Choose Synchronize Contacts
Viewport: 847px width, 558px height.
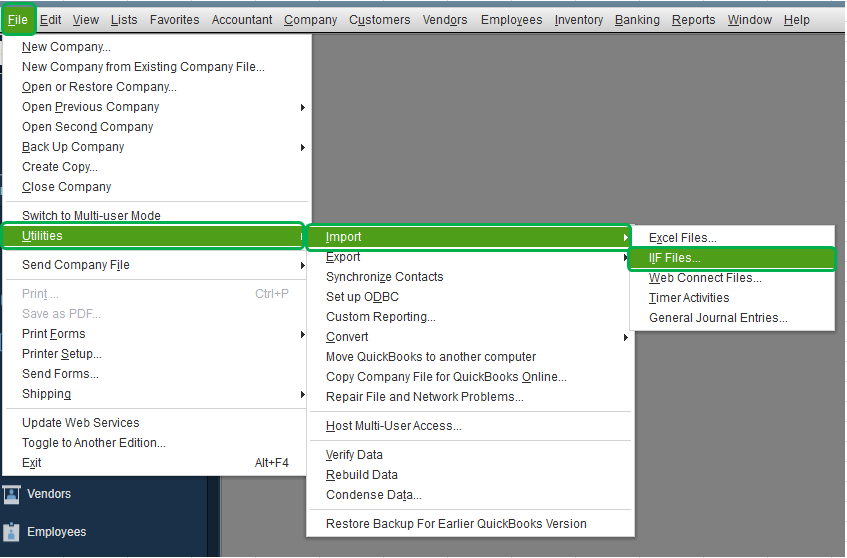coord(470,277)
